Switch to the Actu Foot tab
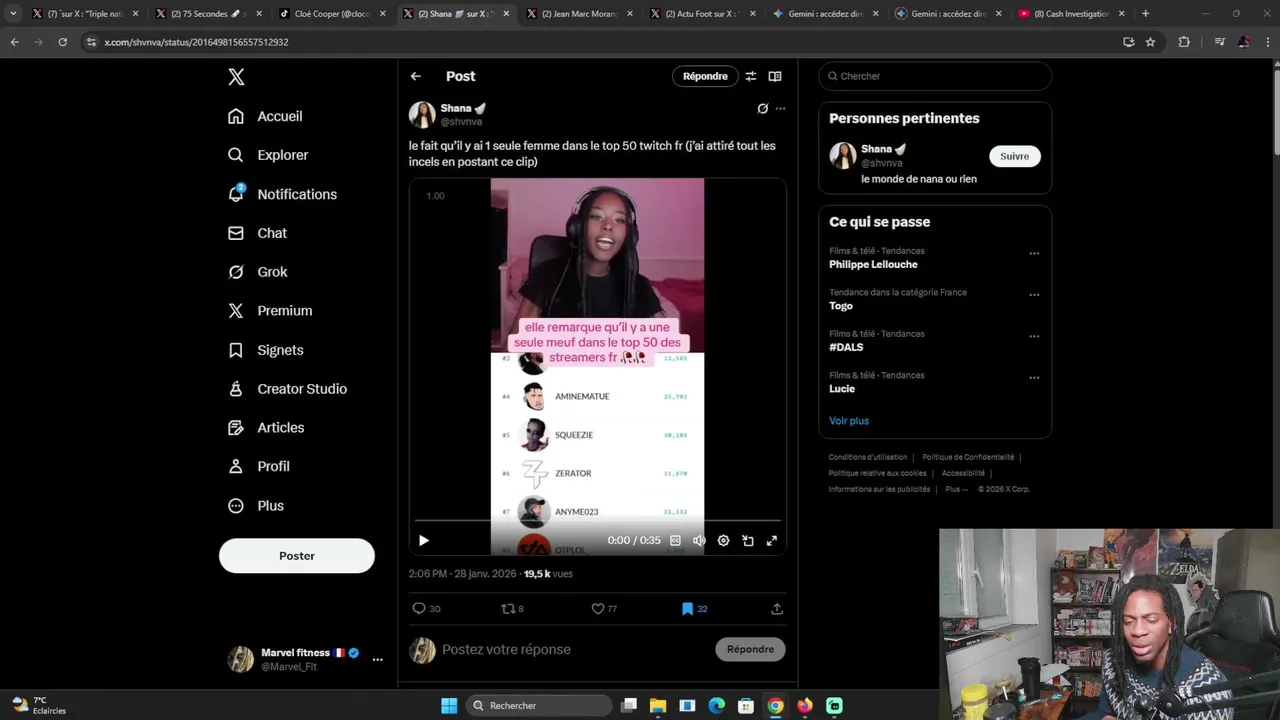Viewport: 1280px width, 720px height. (x=701, y=14)
